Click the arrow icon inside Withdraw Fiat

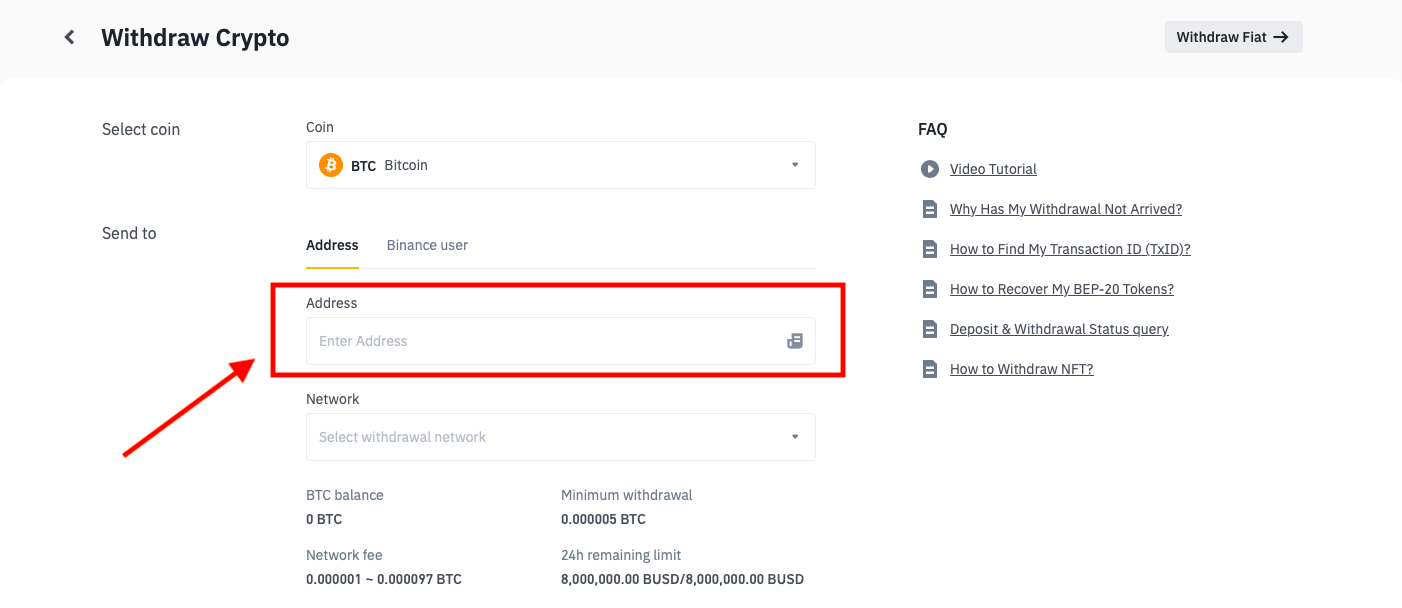point(1282,36)
